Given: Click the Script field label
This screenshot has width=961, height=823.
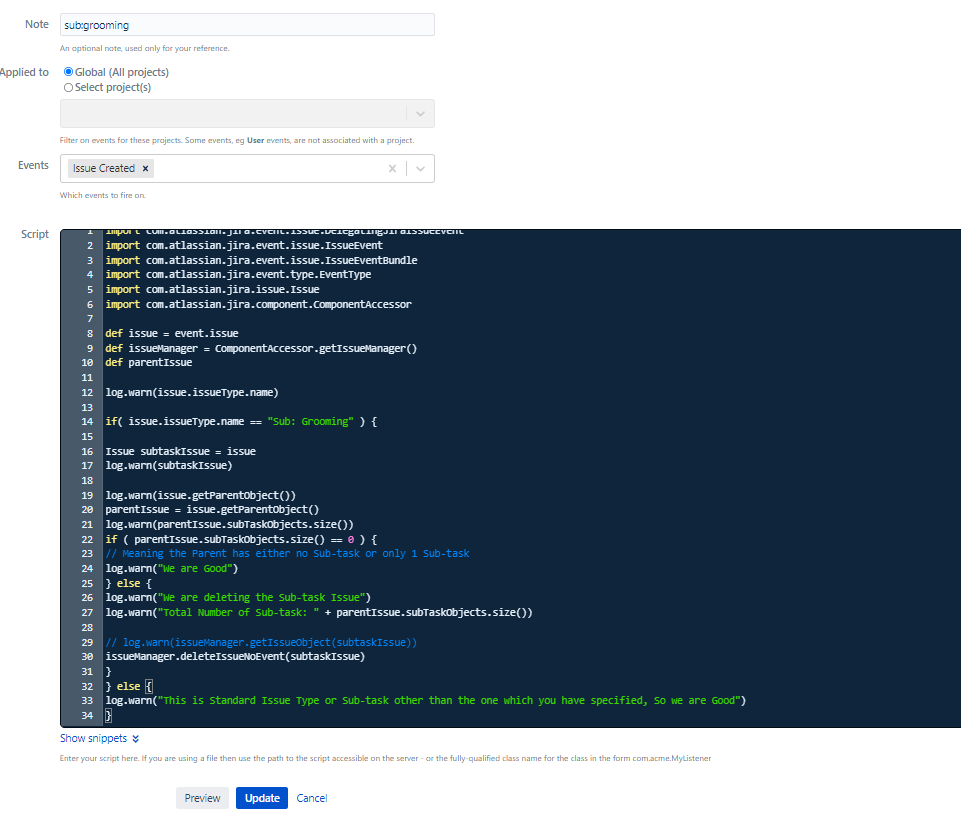Looking at the screenshot, I should coord(34,234).
